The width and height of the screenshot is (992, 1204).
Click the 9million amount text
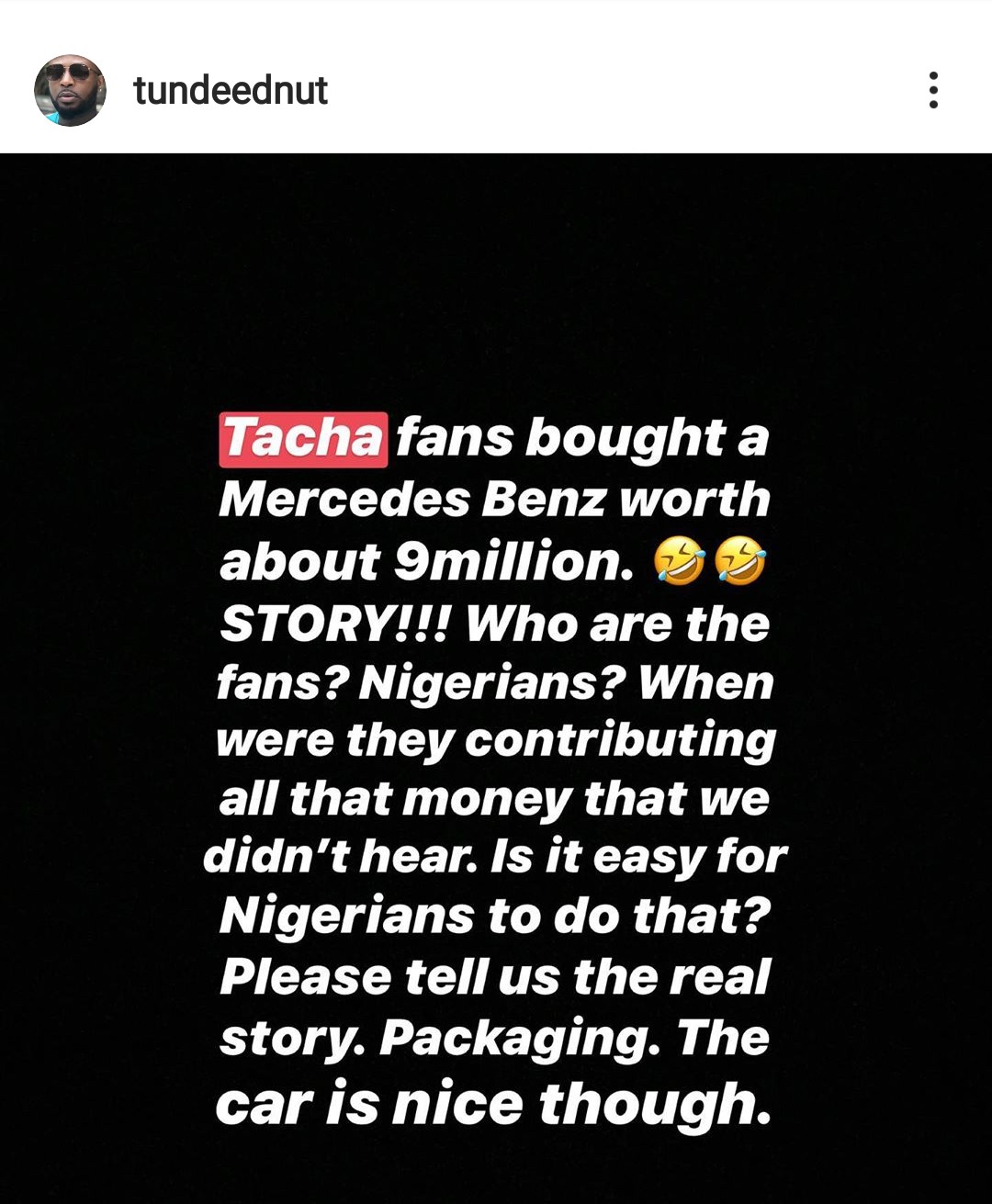pyautogui.click(x=513, y=561)
